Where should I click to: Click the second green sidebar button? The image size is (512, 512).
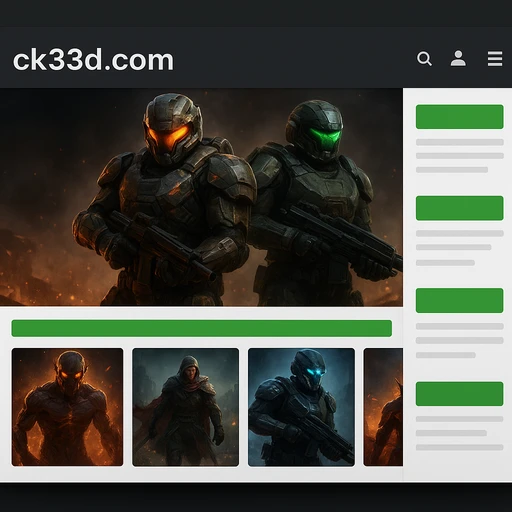(460, 208)
